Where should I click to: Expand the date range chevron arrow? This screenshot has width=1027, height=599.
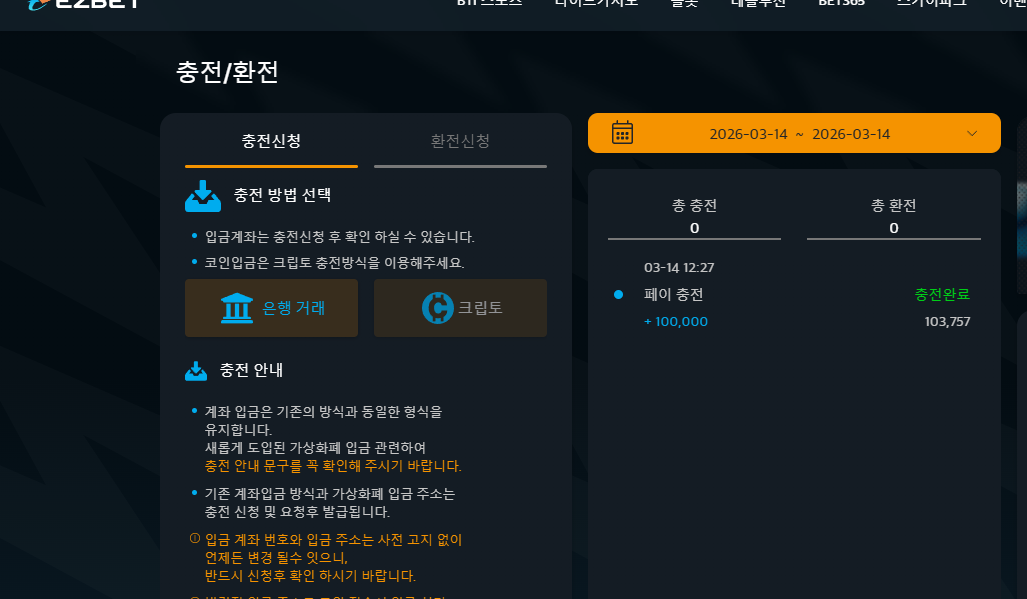click(x=972, y=134)
